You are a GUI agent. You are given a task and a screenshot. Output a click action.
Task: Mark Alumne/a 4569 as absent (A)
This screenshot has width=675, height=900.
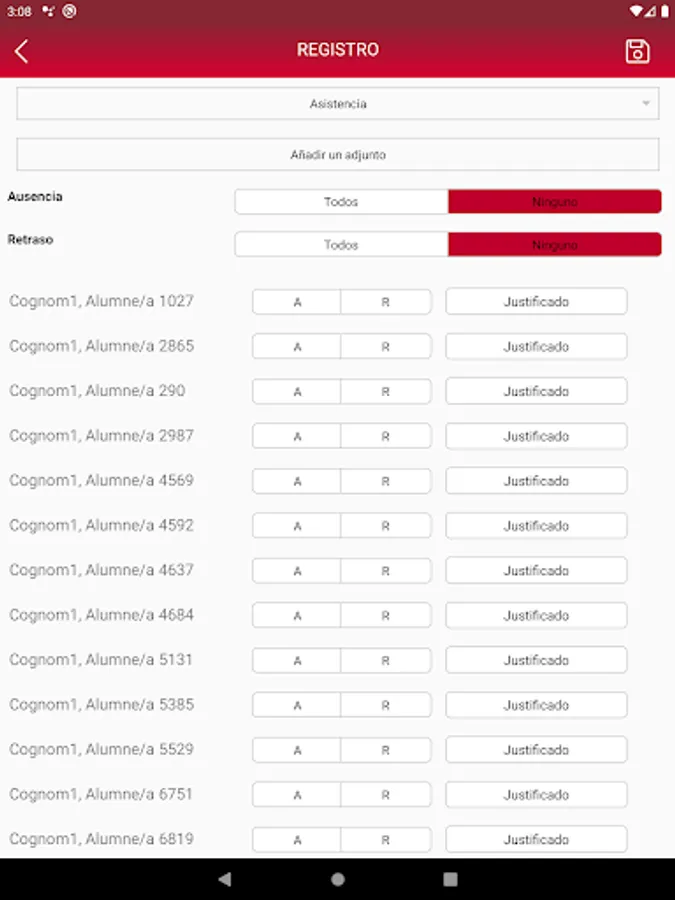coord(297,481)
